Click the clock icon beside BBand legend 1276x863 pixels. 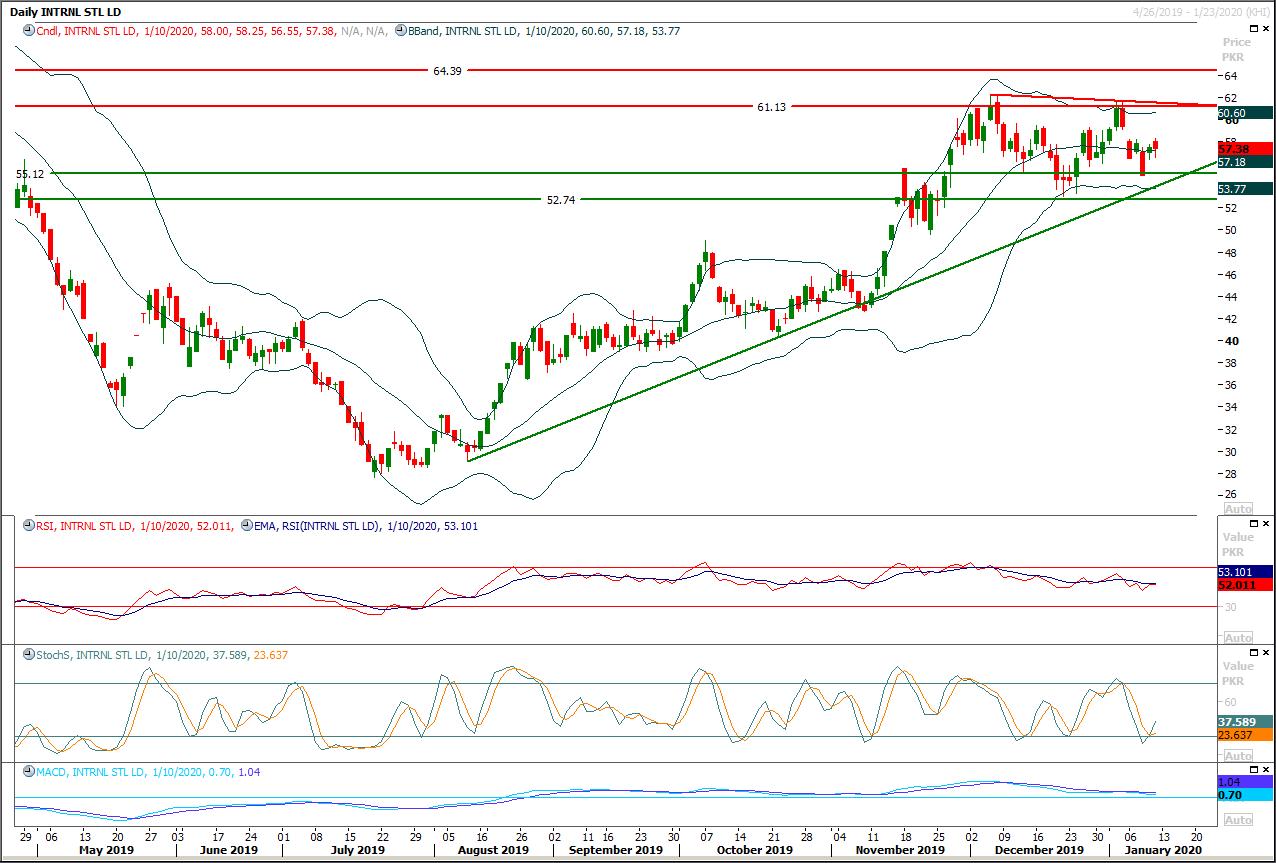coord(401,31)
